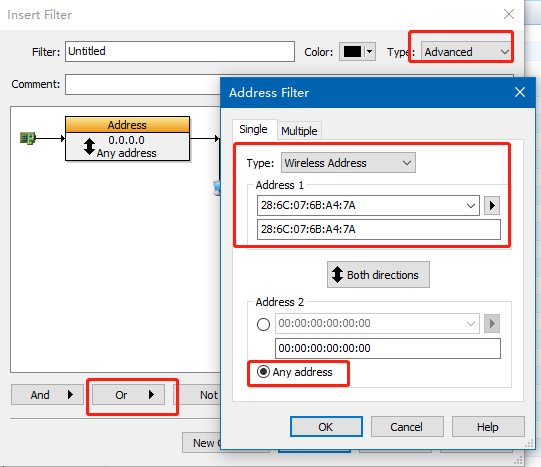Click the 0.0.0.0 text in Address node
The image size is (541, 467).
[126, 140]
